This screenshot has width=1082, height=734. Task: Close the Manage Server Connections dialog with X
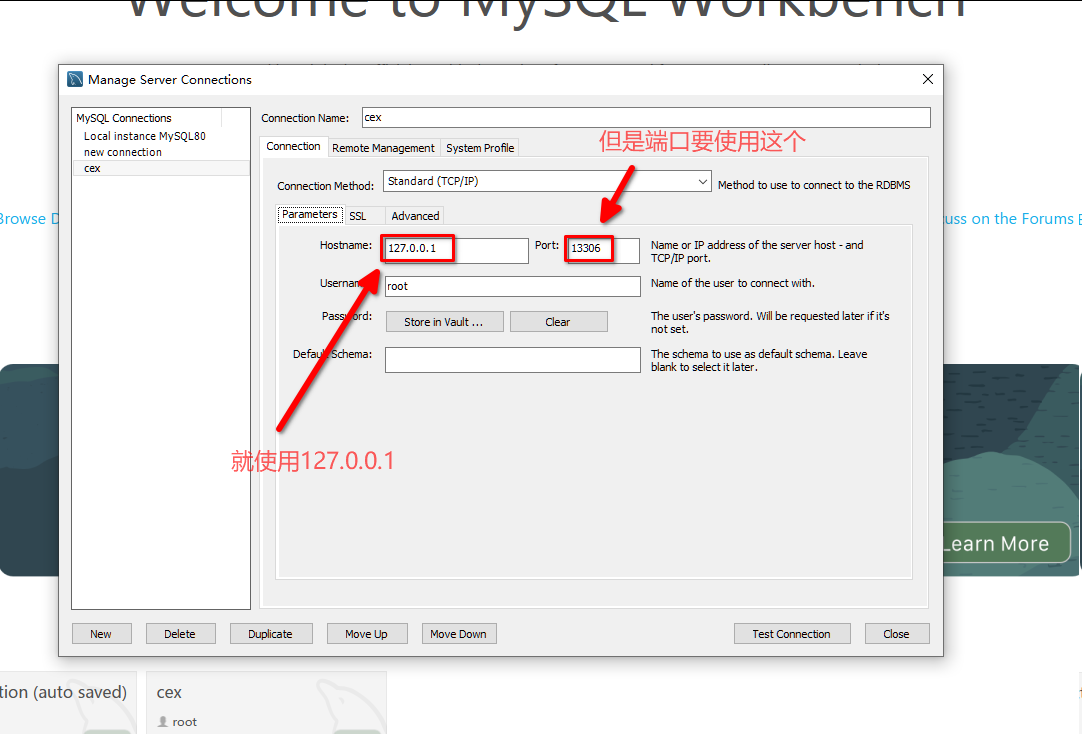click(x=928, y=79)
